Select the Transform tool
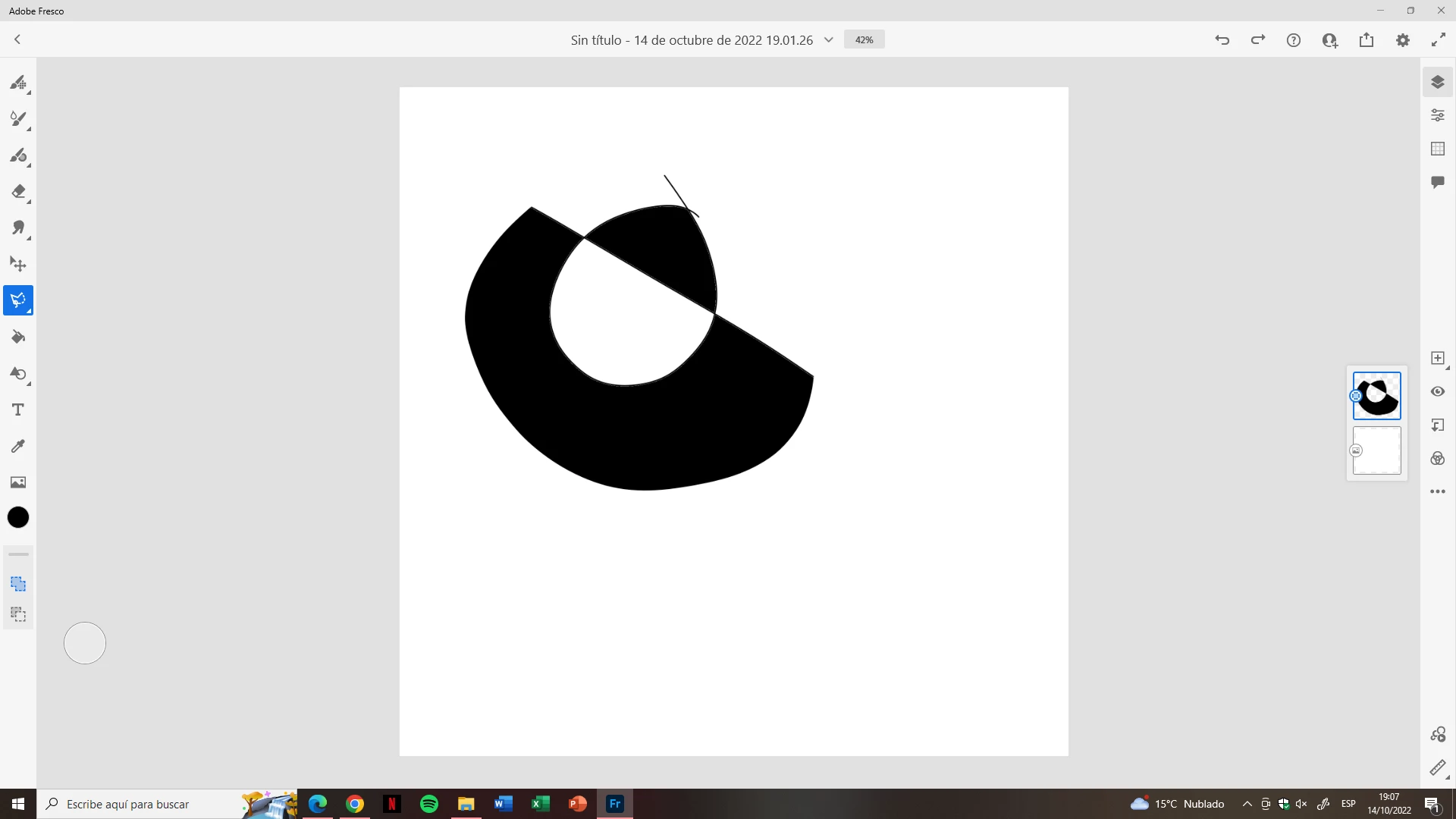The height and width of the screenshot is (819, 1456). click(x=18, y=264)
